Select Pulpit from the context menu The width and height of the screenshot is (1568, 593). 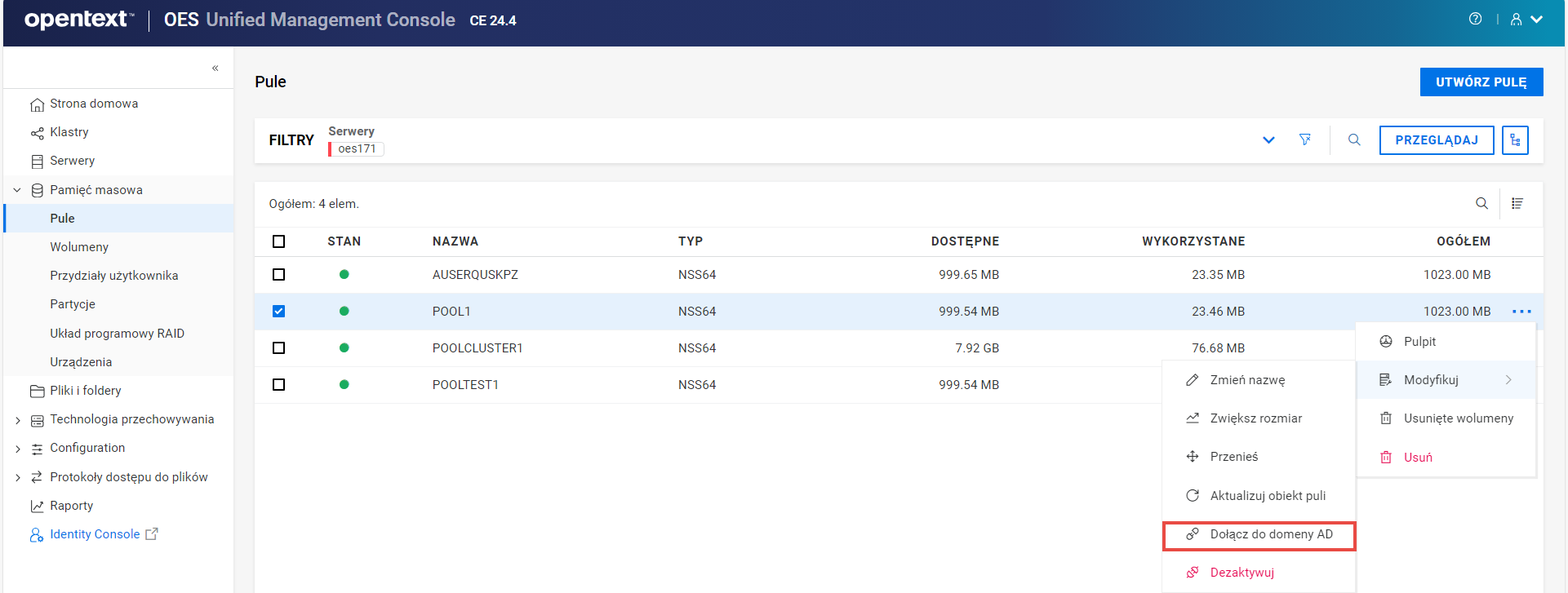(1446, 341)
